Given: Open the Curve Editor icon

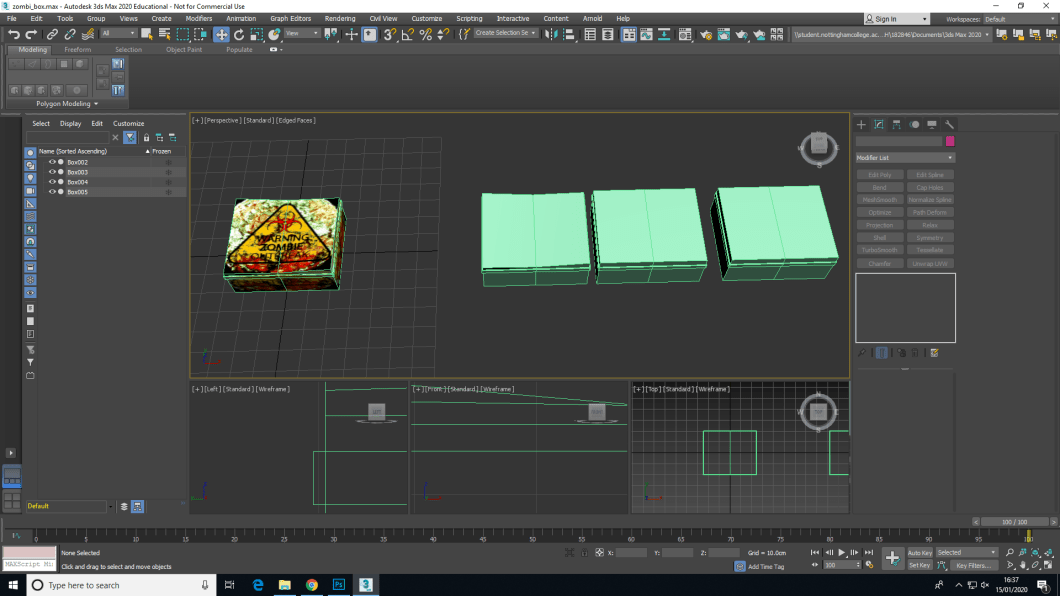Looking at the screenshot, I should point(646,34).
